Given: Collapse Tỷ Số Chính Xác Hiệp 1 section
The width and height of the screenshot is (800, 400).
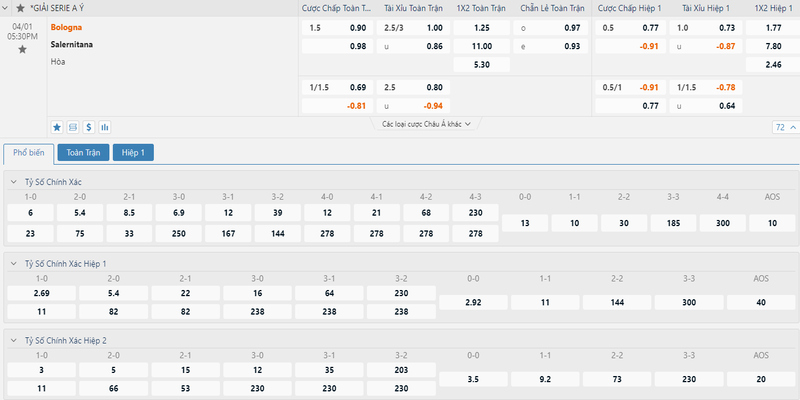Looking at the screenshot, I should point(14,263).
